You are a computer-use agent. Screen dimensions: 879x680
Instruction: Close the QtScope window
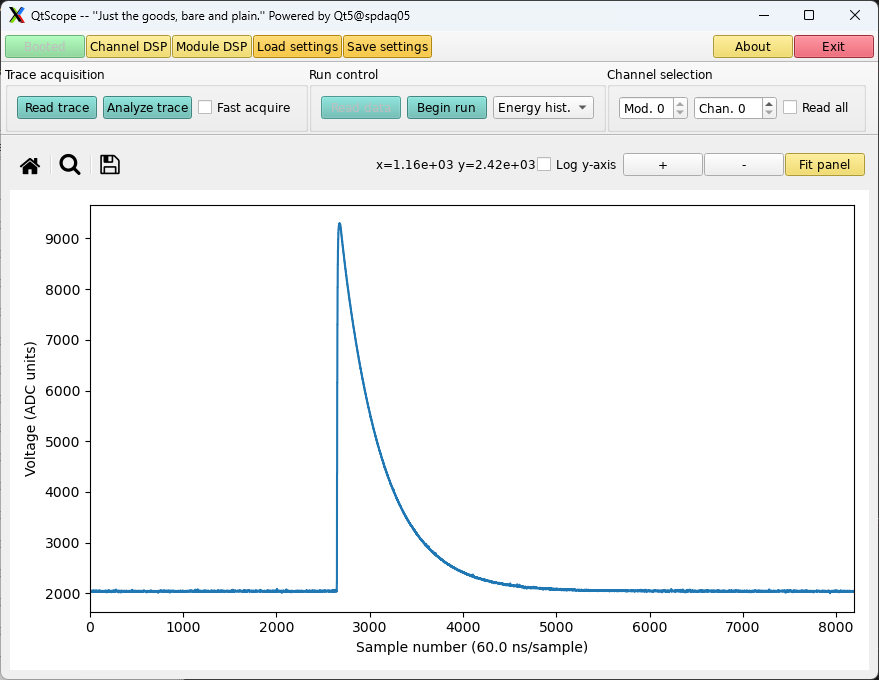coord(855,15)
